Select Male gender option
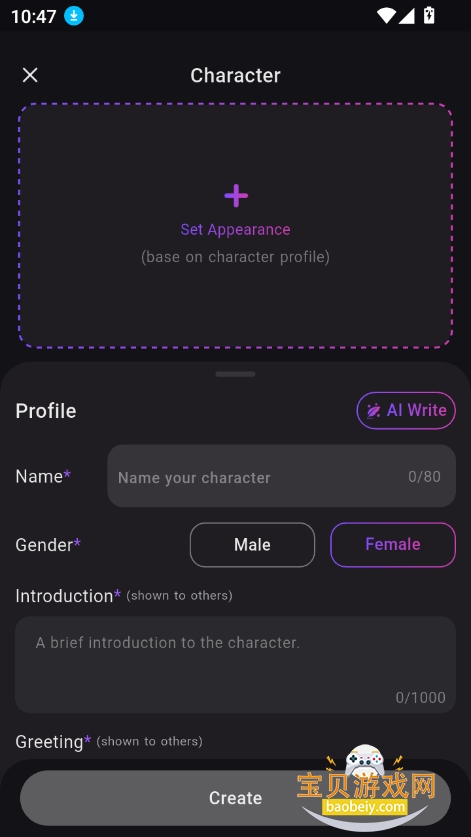Screen dimensions: 471x837 pyautogui.click(x=253, y=544)
